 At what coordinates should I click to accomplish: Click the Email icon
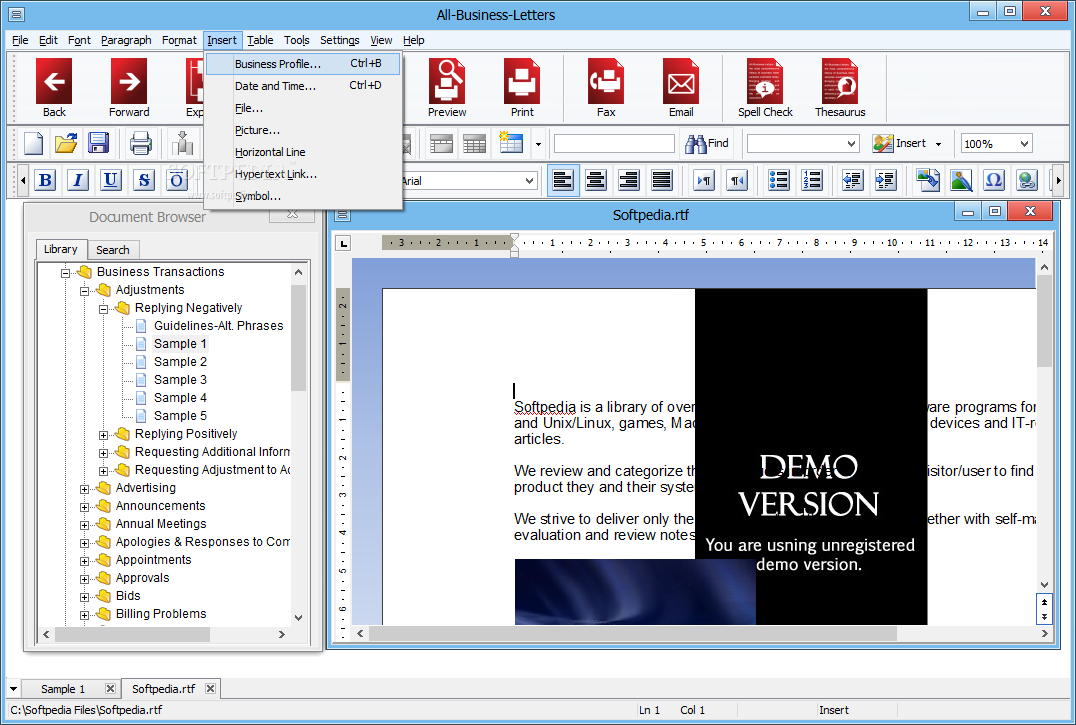tap(681, 88)
